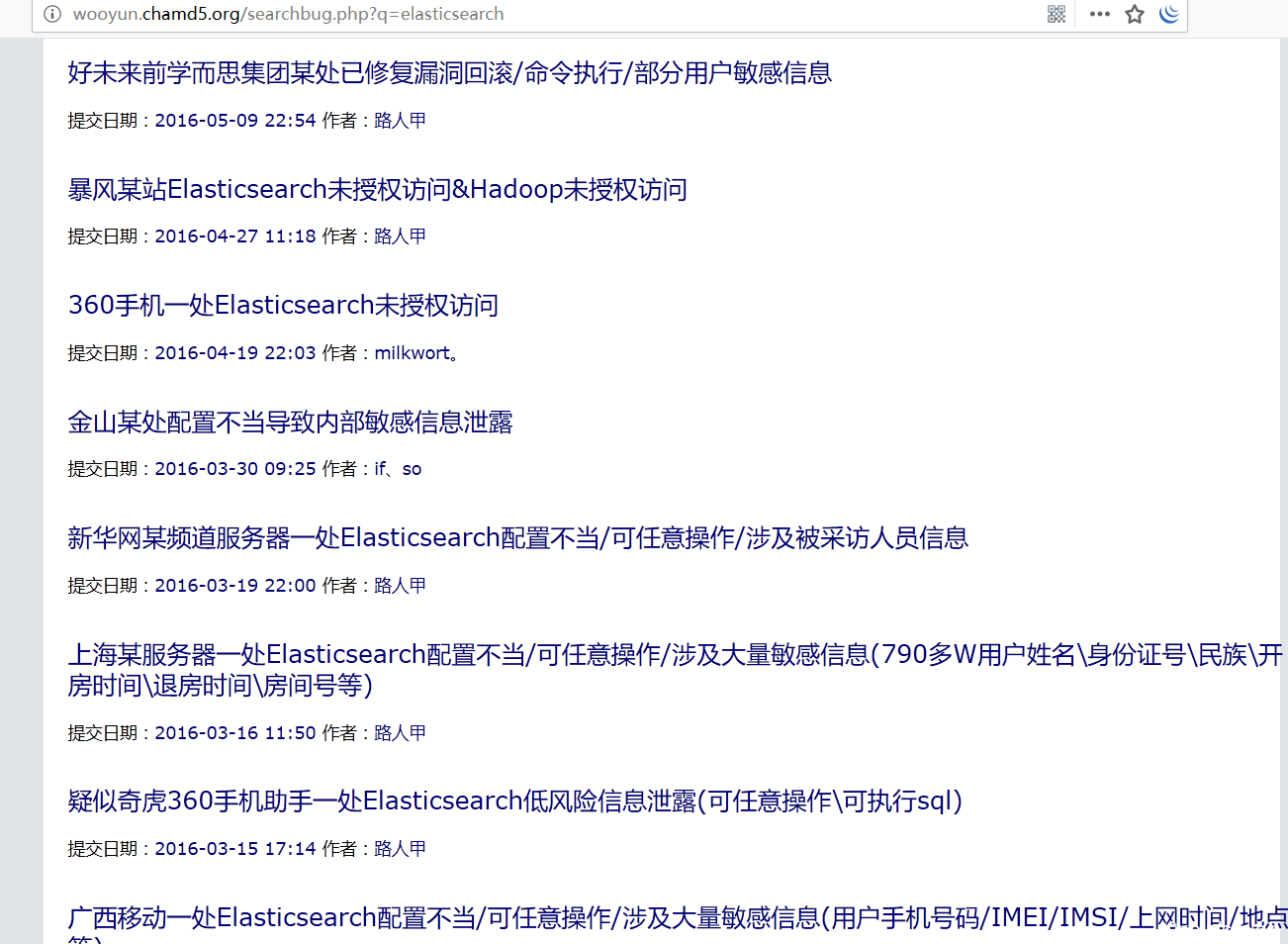
Task: Open the 好未来前学而思集团 vulnerability link
Action: click(x=450, y=73)
